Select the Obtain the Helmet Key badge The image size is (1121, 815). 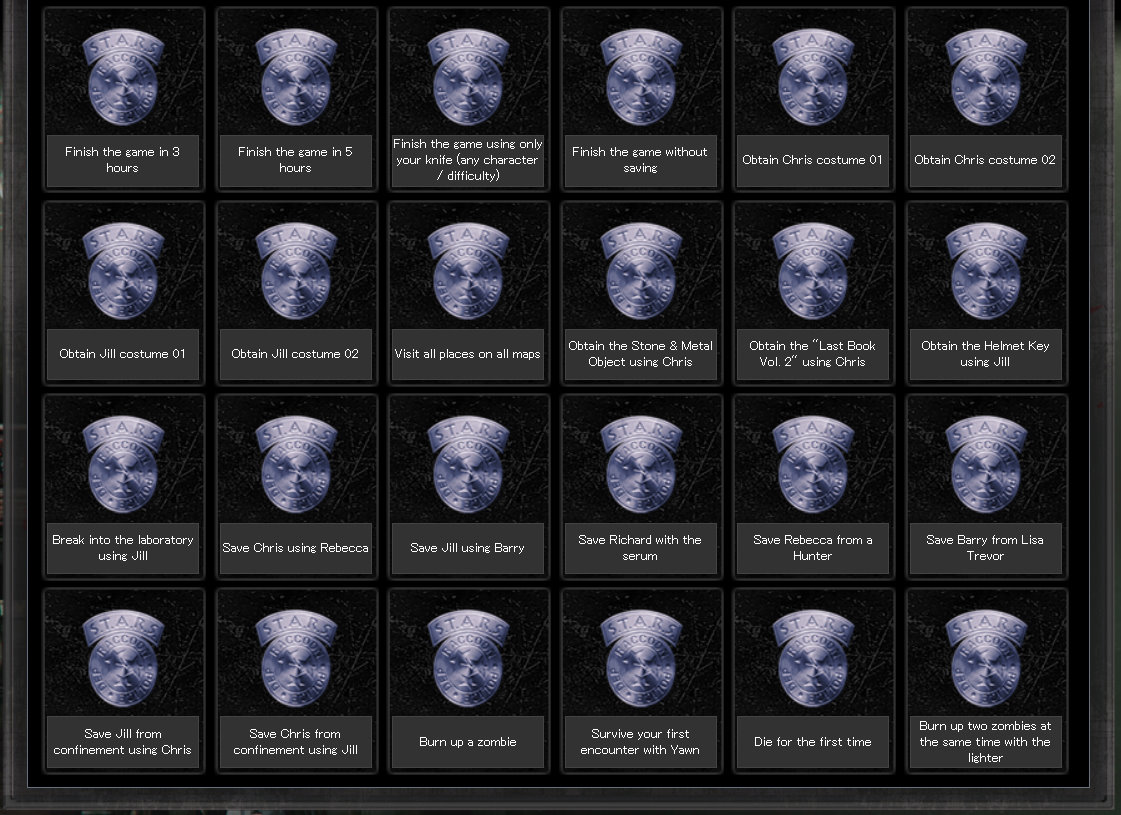(x=985, y=271)
